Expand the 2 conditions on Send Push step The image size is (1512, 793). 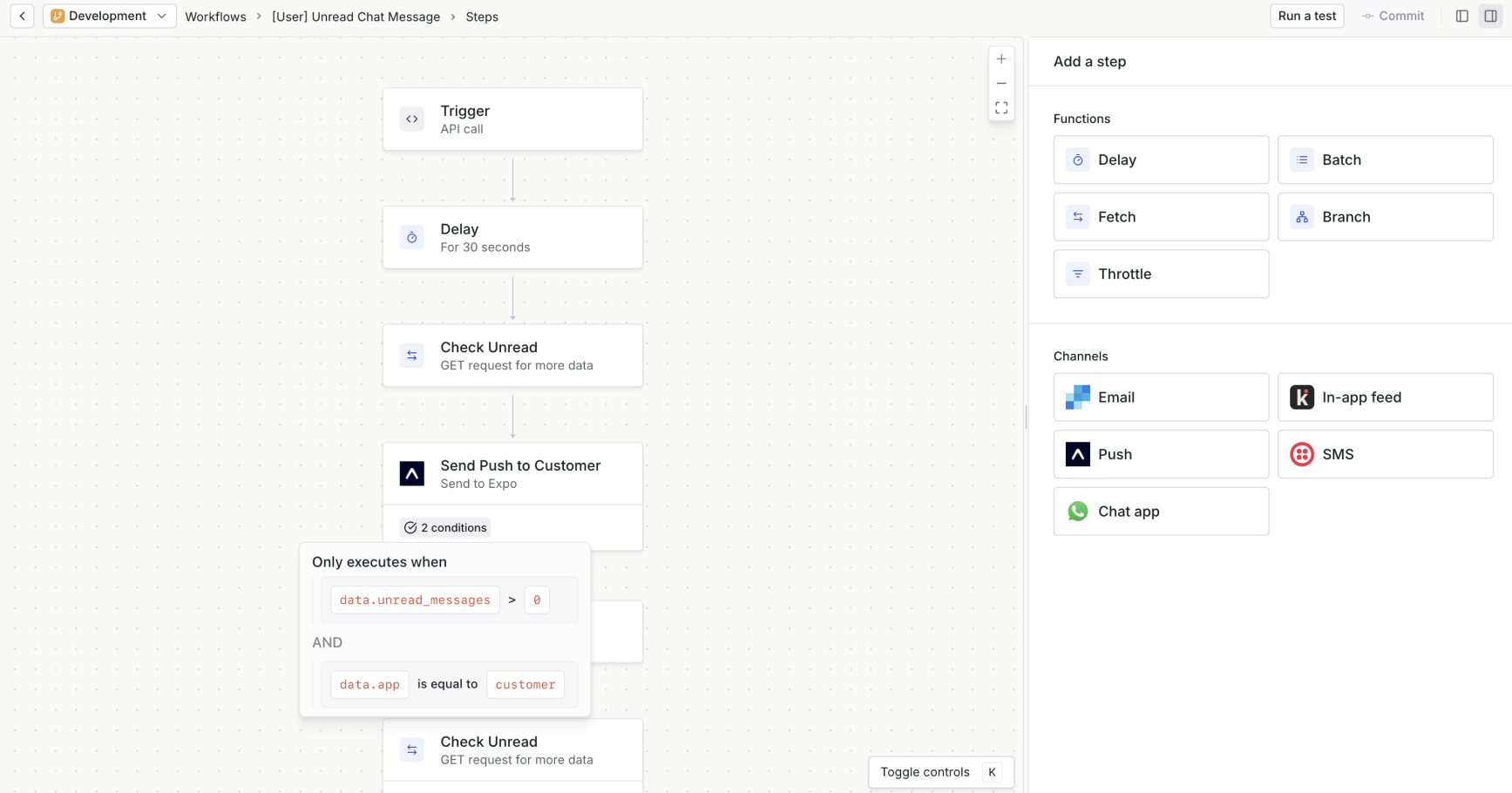coord(444,527)
